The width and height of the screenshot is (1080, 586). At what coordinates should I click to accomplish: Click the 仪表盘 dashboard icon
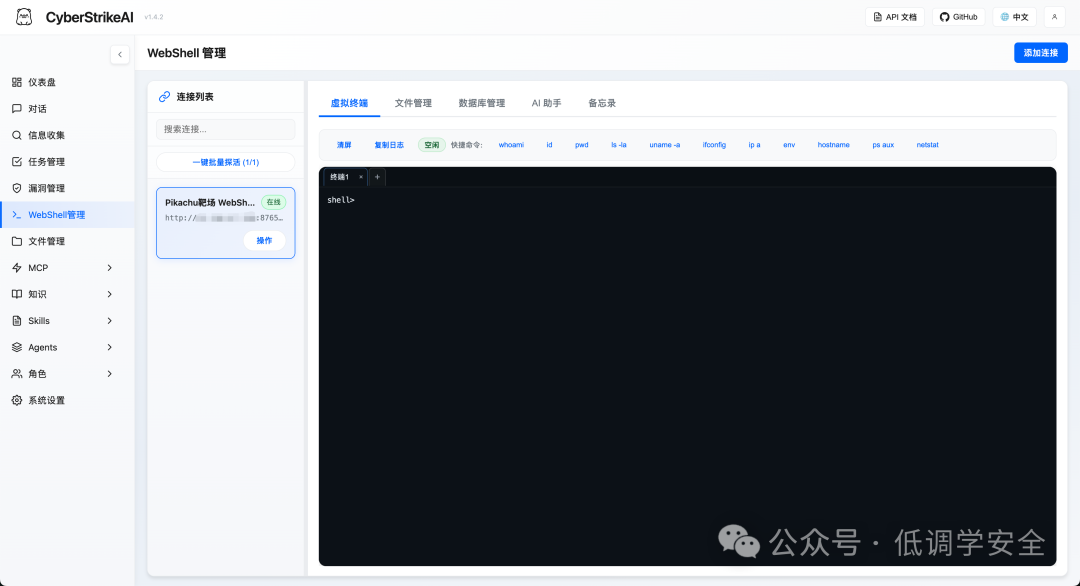[17, 82]
